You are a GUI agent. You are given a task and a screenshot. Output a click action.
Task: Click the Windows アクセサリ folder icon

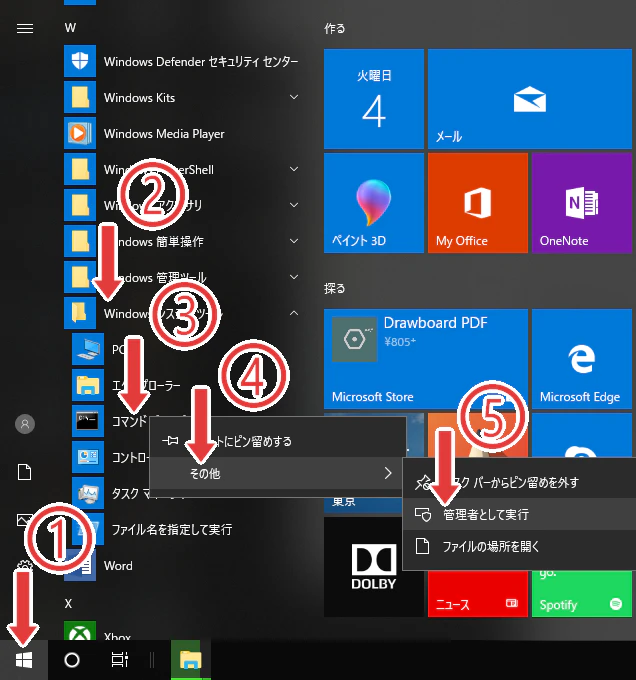tap(80, 205)
